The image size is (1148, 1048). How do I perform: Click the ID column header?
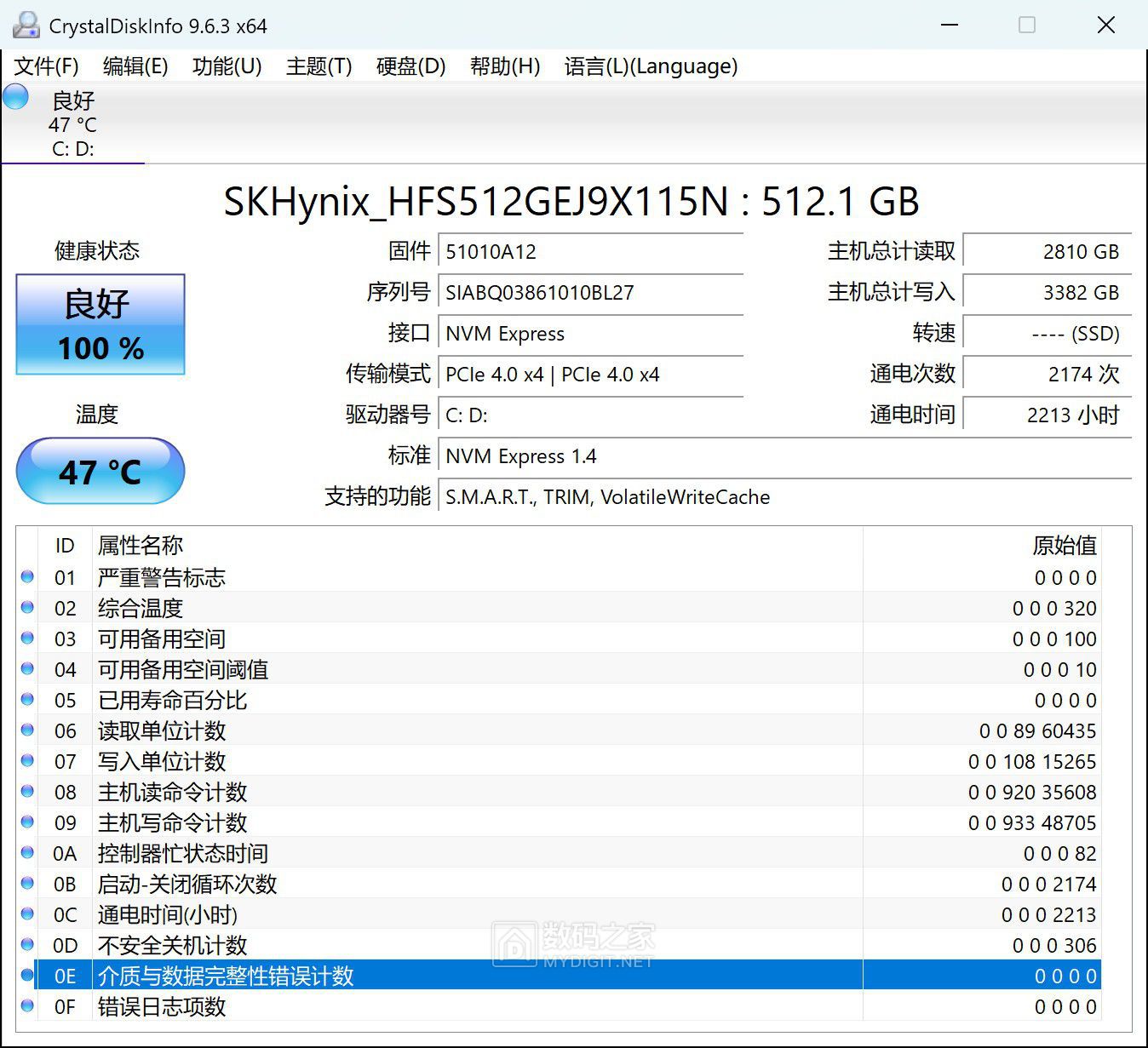(x=65, y=546)
